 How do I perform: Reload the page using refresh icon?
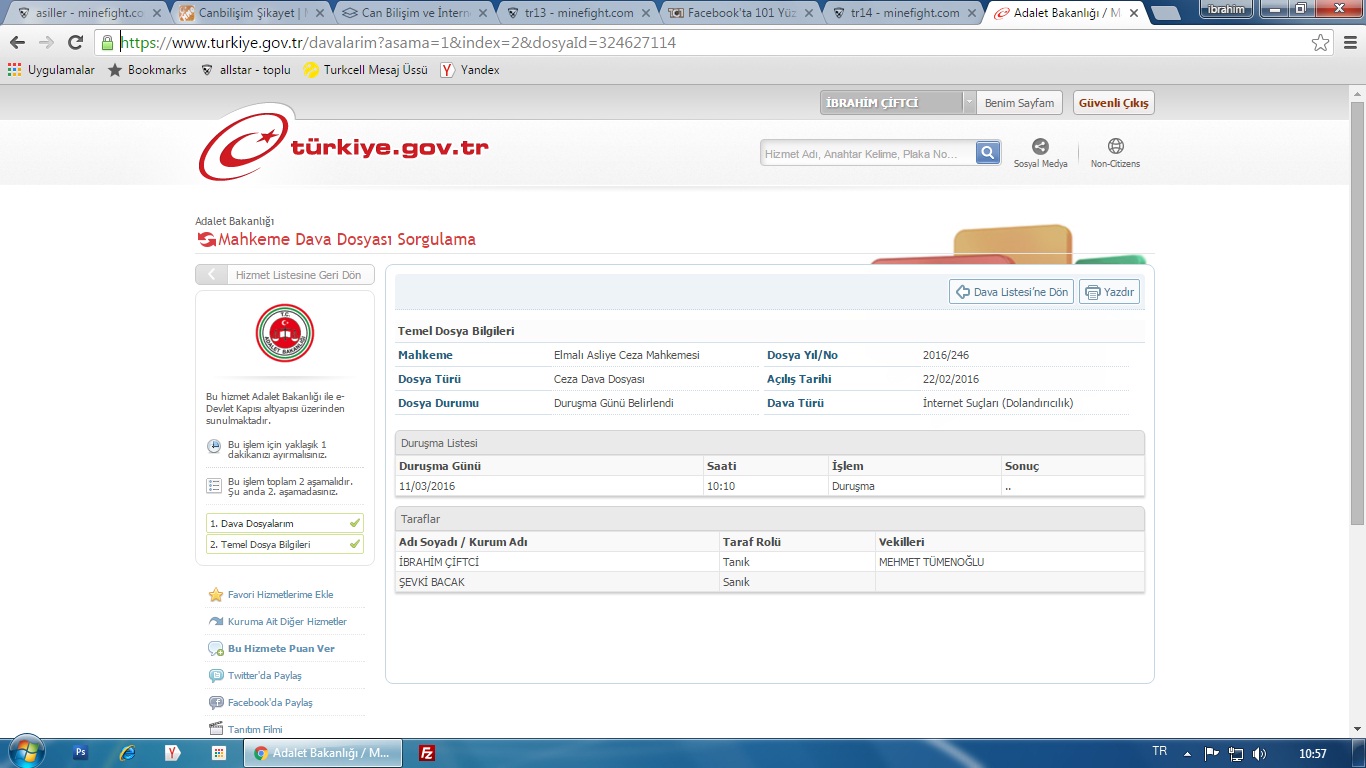point(75,43)
